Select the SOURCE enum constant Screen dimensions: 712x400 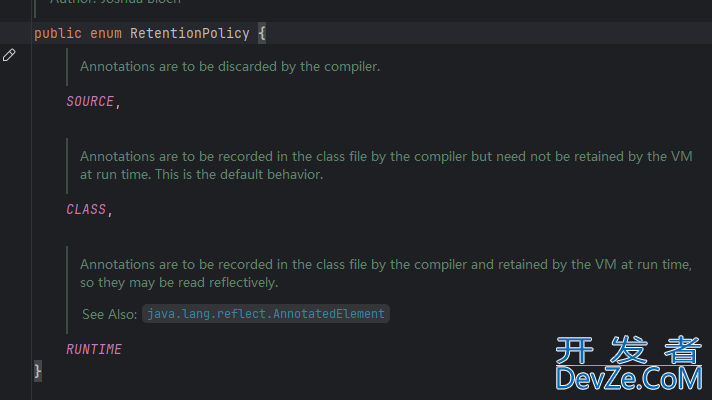pos(90,101)
